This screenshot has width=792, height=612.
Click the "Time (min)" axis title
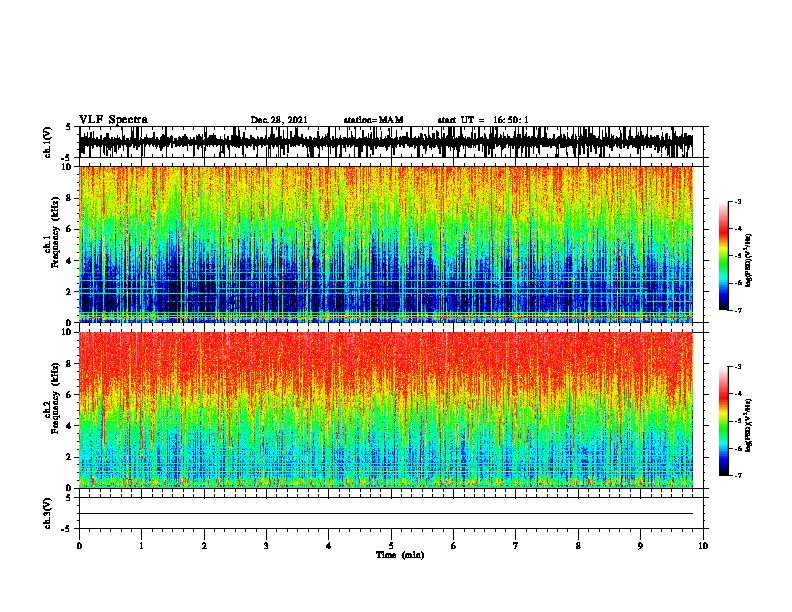click(x=400, y=555)
